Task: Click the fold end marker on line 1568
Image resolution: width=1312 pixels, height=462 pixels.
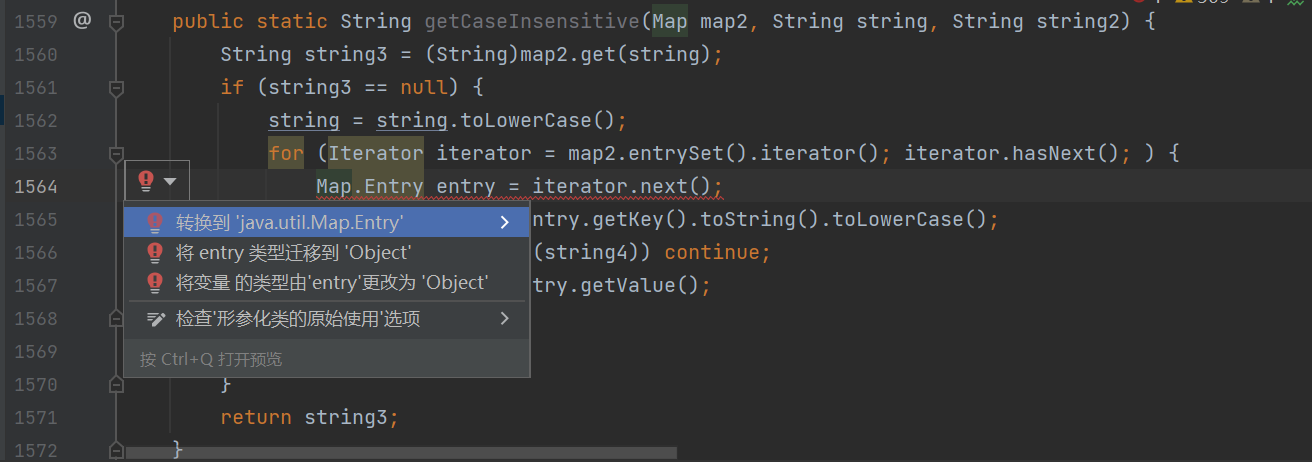Action: (116, 318)
